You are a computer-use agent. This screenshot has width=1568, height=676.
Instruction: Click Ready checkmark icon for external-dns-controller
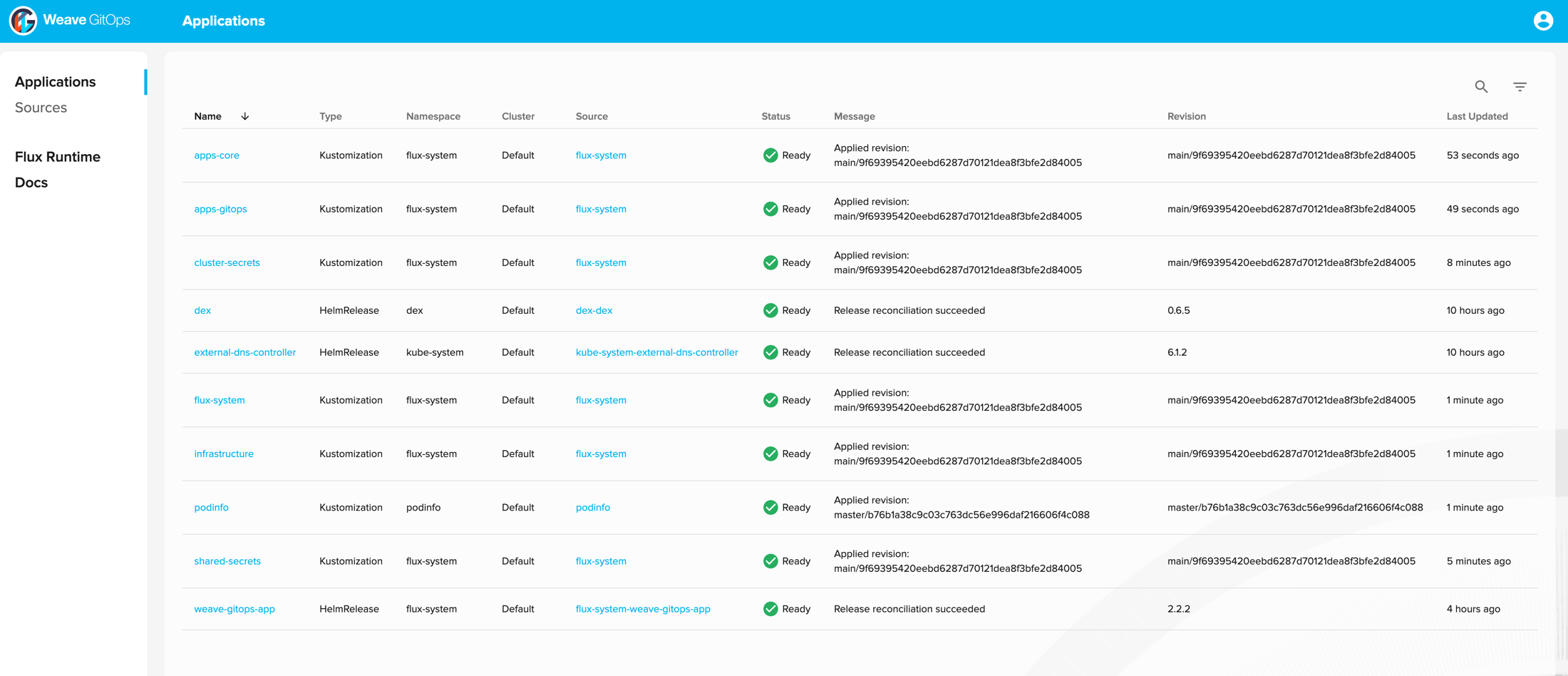pyautogui.click(x=770, y=352)
